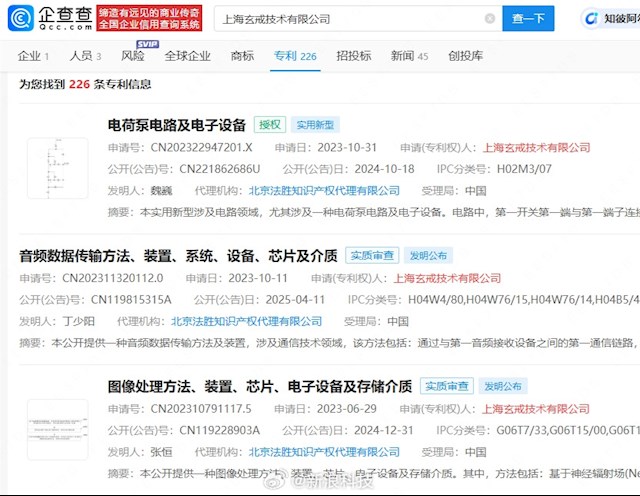Click the Qcc.com logo icon
The width and height of the screenshot is (640, 496).
[x=21, y=18]
